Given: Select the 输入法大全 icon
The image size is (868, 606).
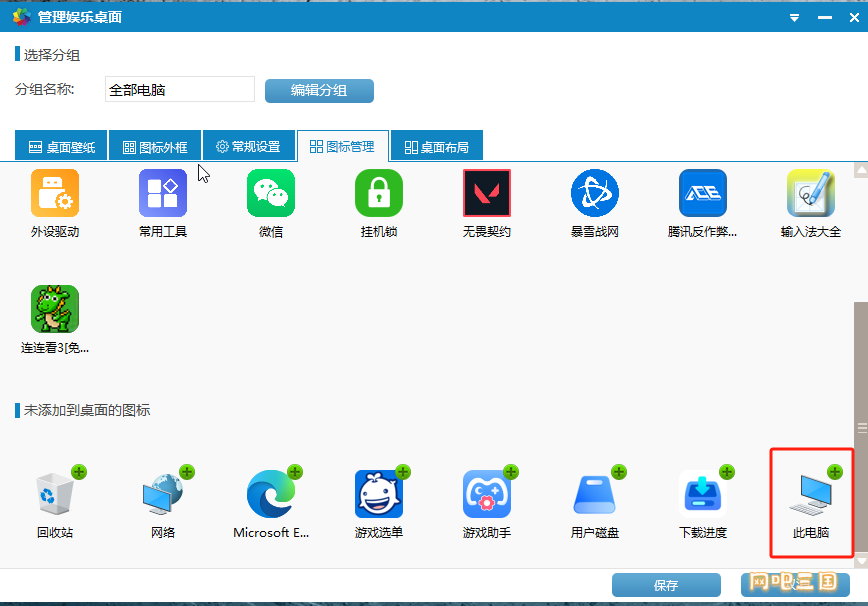Looking at the screenshot, I should pyautogui.click(x=810, y=193).
